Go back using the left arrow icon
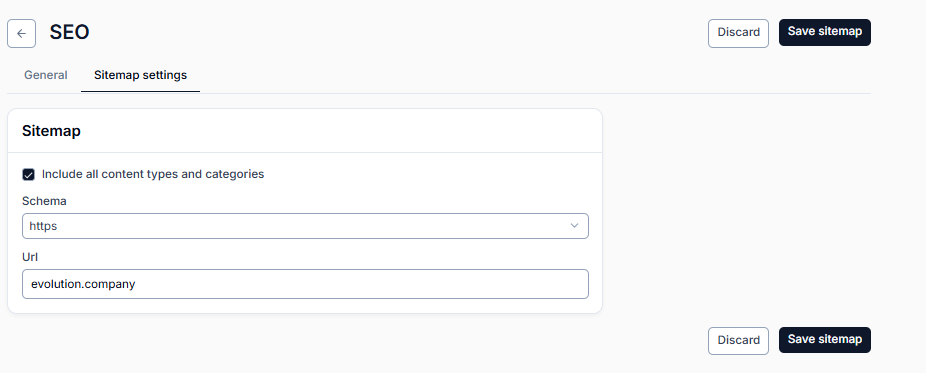The height and width of the screenshot is (373, 926). [x=21, y=34]
